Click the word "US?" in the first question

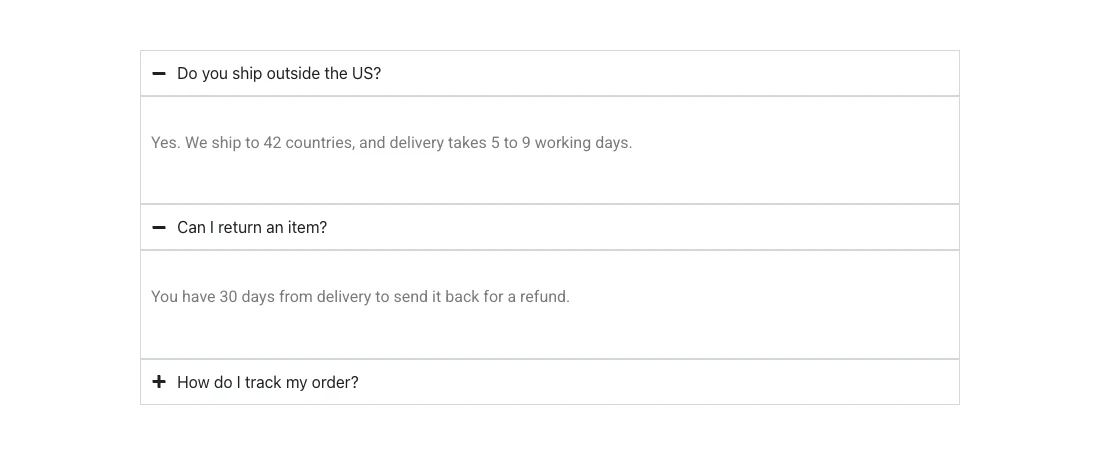[366, 74]
